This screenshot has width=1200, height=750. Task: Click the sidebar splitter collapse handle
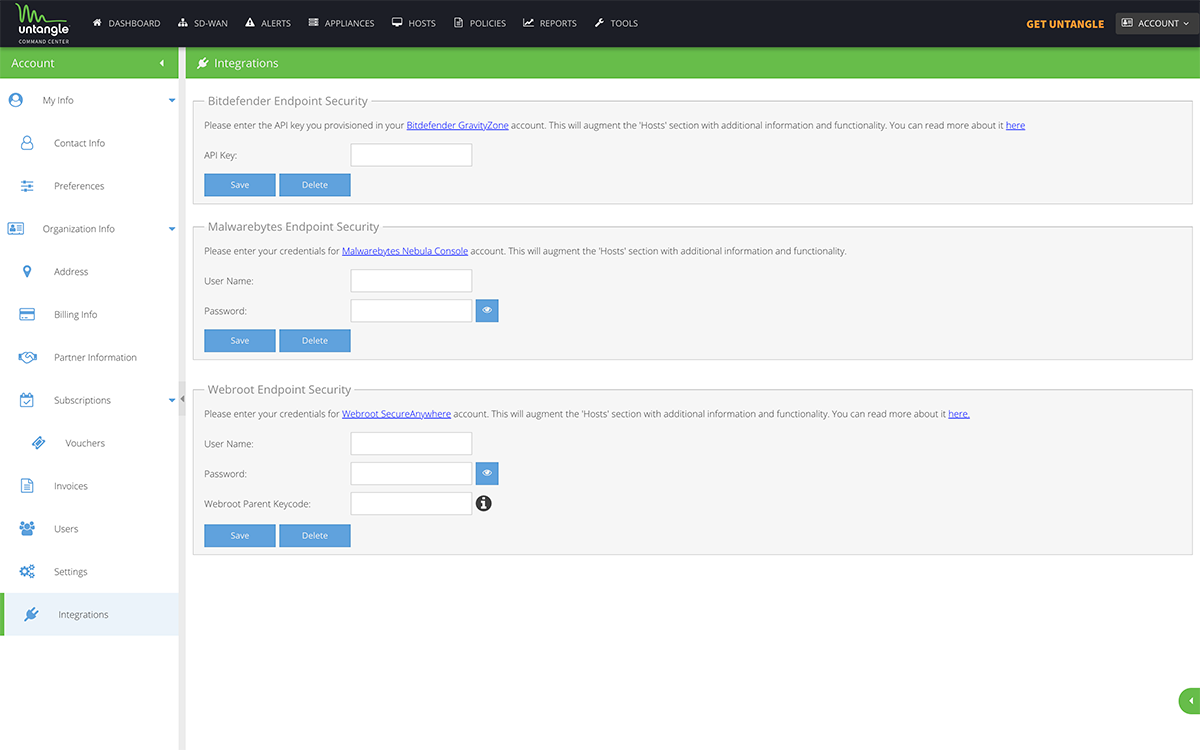pos(182,399)
